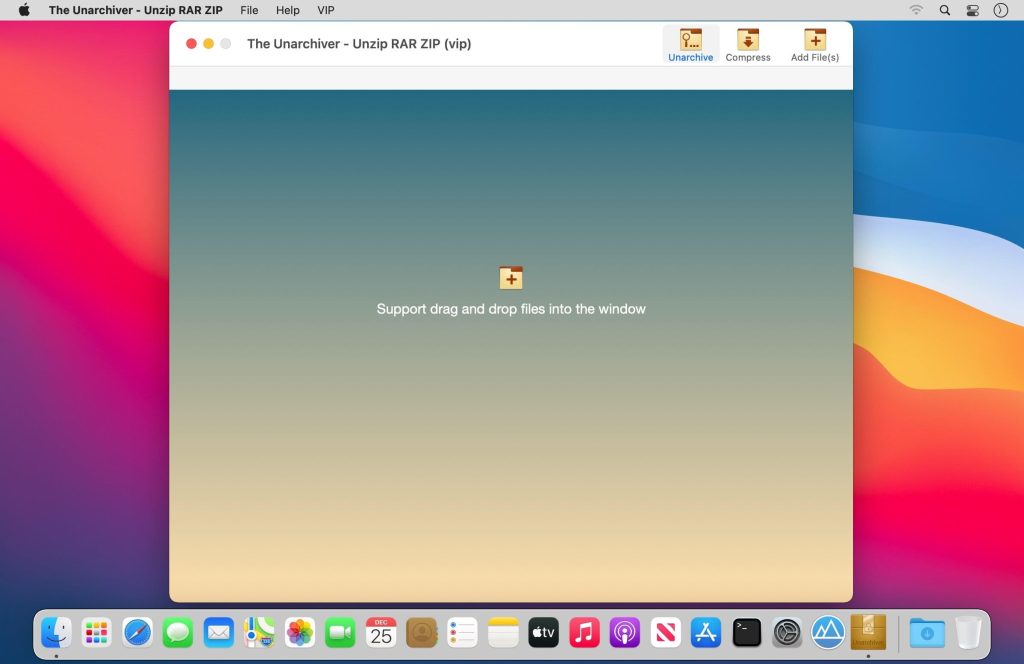Click The Unarchiver icon in the Dock
Screen dimensions: 1024x664
[868, 632]
